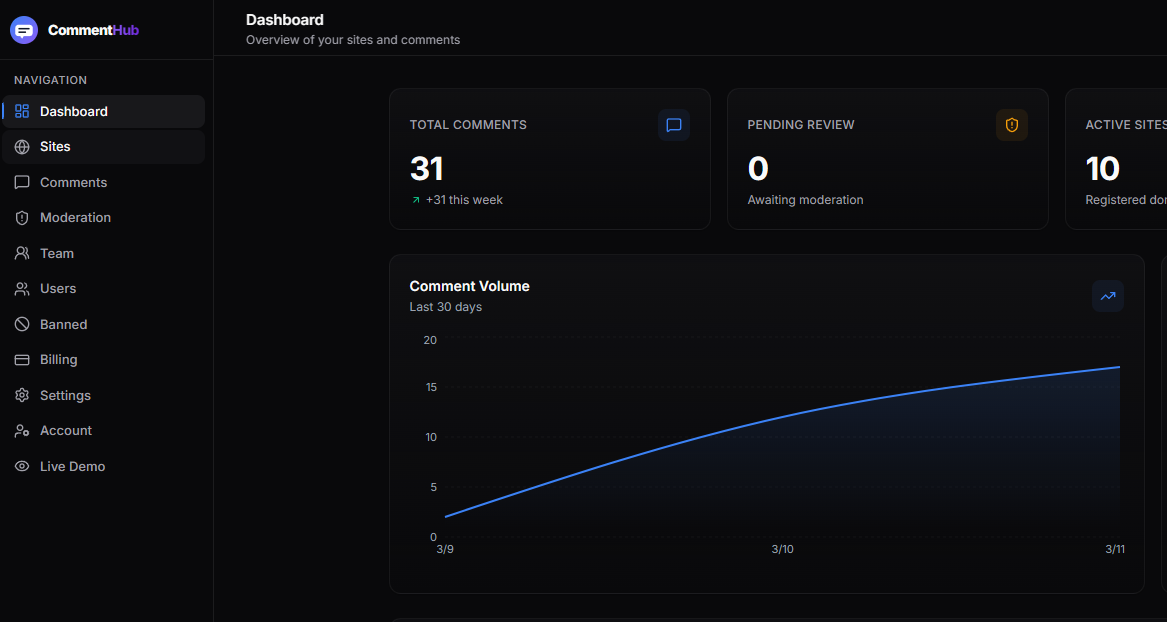Open the Comments section
1167x622 pixels.
tap(103, 182)
